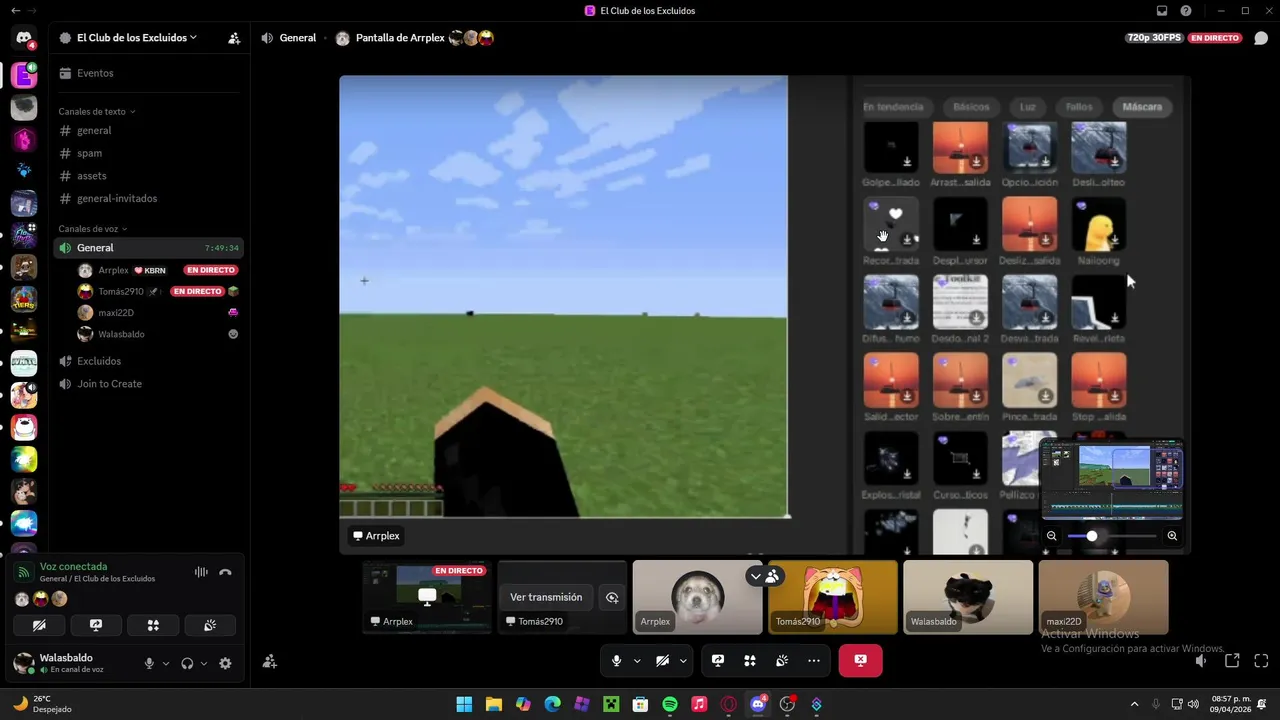Join the Join to Create voice channel
1280x720 pixels.
point(148,384)
